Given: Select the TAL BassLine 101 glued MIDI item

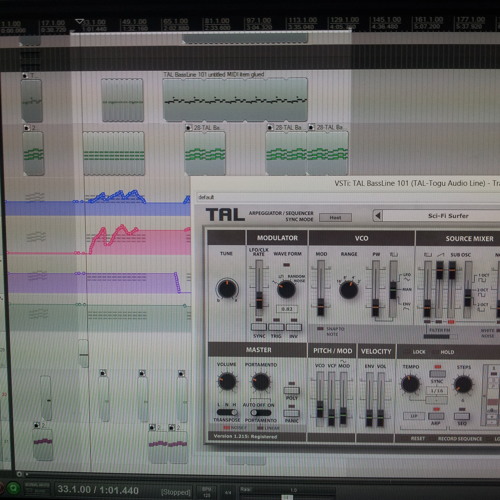Looking at the screenshot, I should [235, 99].
